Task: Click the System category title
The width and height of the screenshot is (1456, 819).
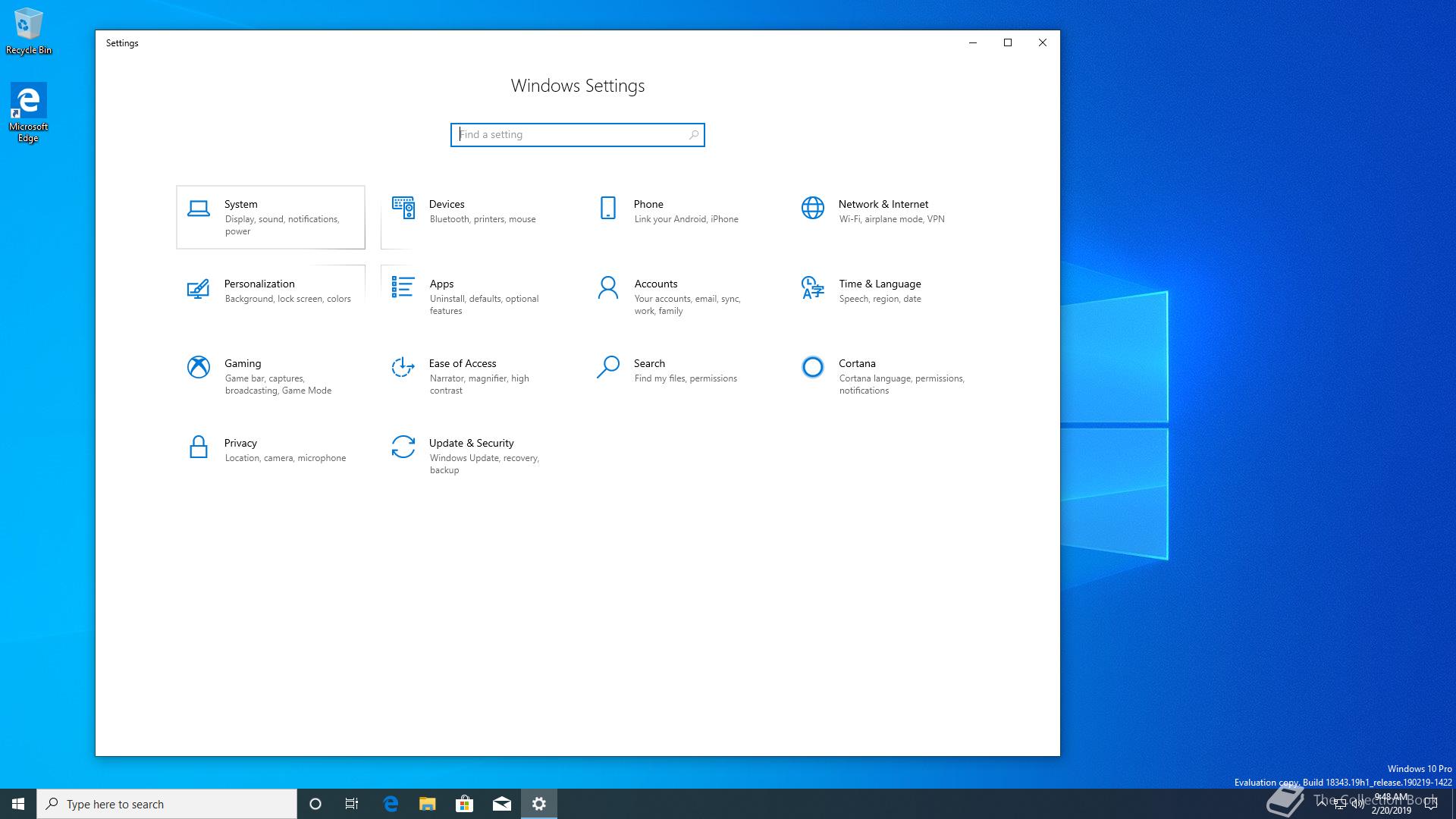Action: tap(240, 204)
